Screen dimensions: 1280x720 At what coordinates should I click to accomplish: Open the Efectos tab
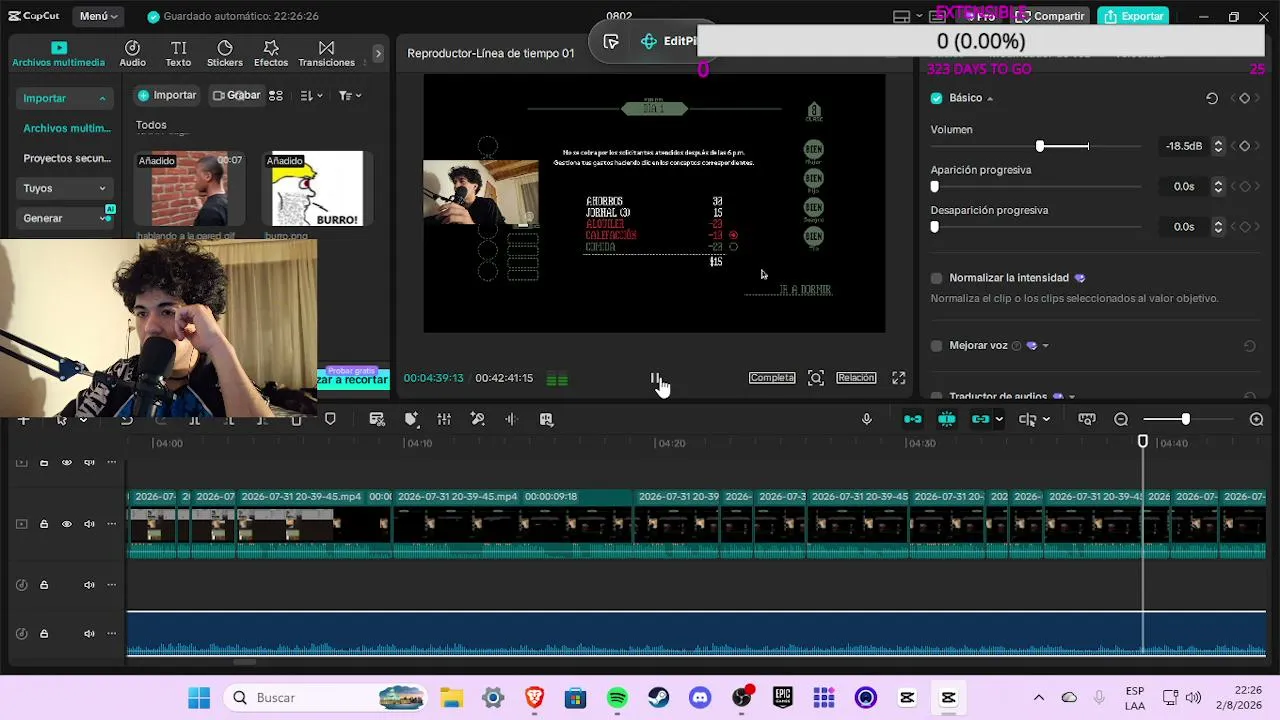pyautogui.click(x=271, y=54)
